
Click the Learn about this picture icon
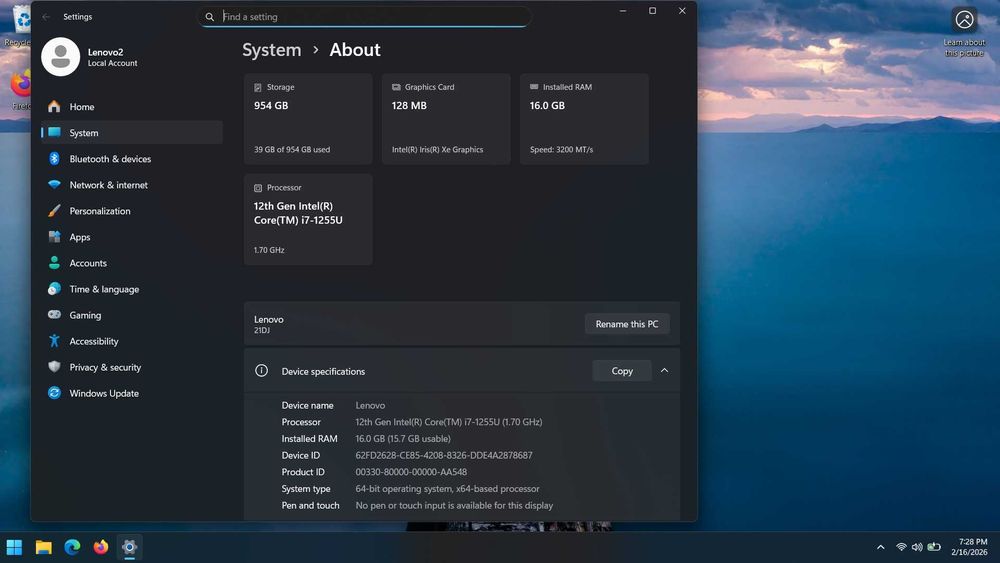tap(964, 20)
